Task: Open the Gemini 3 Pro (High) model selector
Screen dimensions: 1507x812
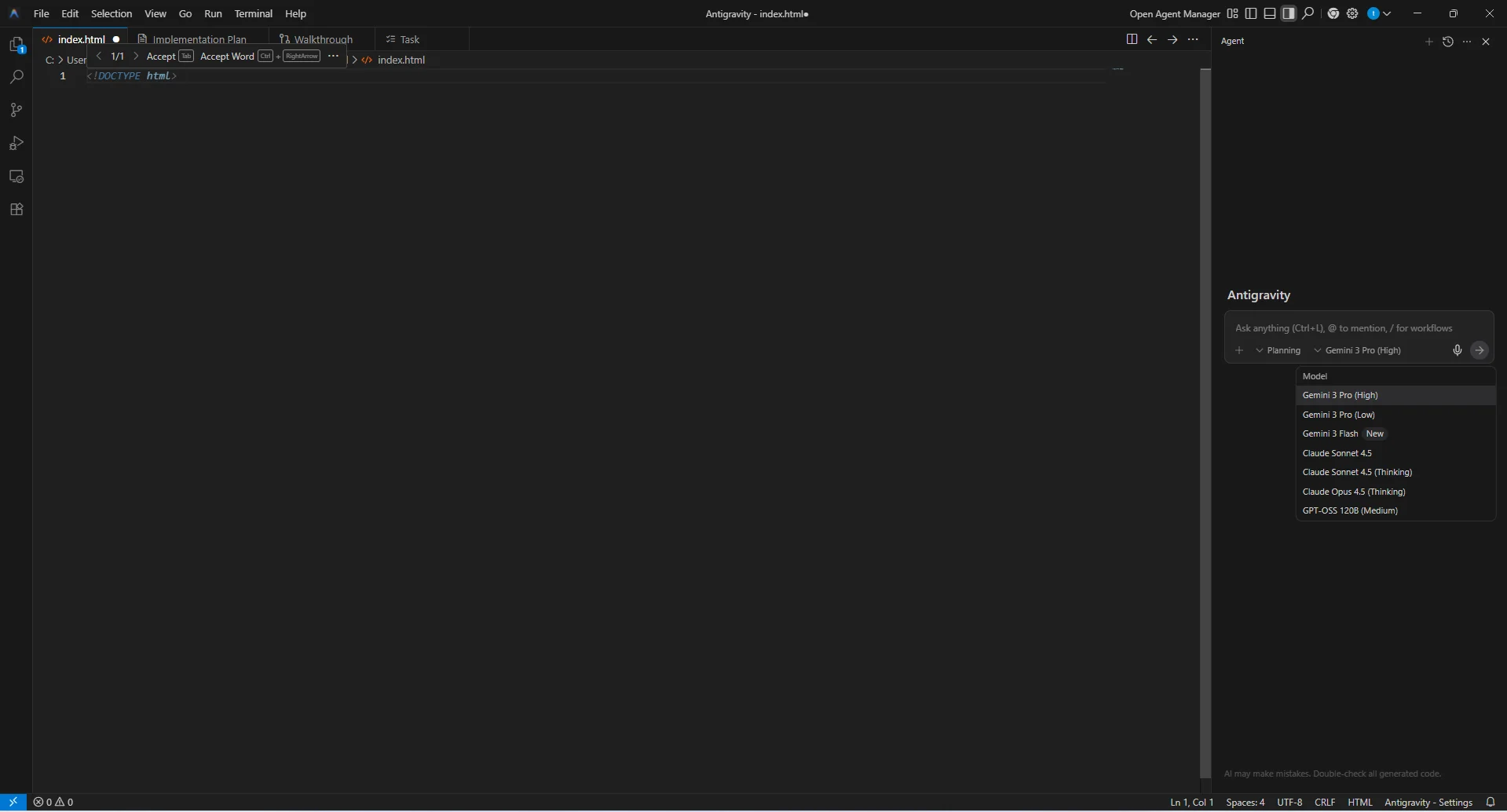Action: tap(1357, 350)
